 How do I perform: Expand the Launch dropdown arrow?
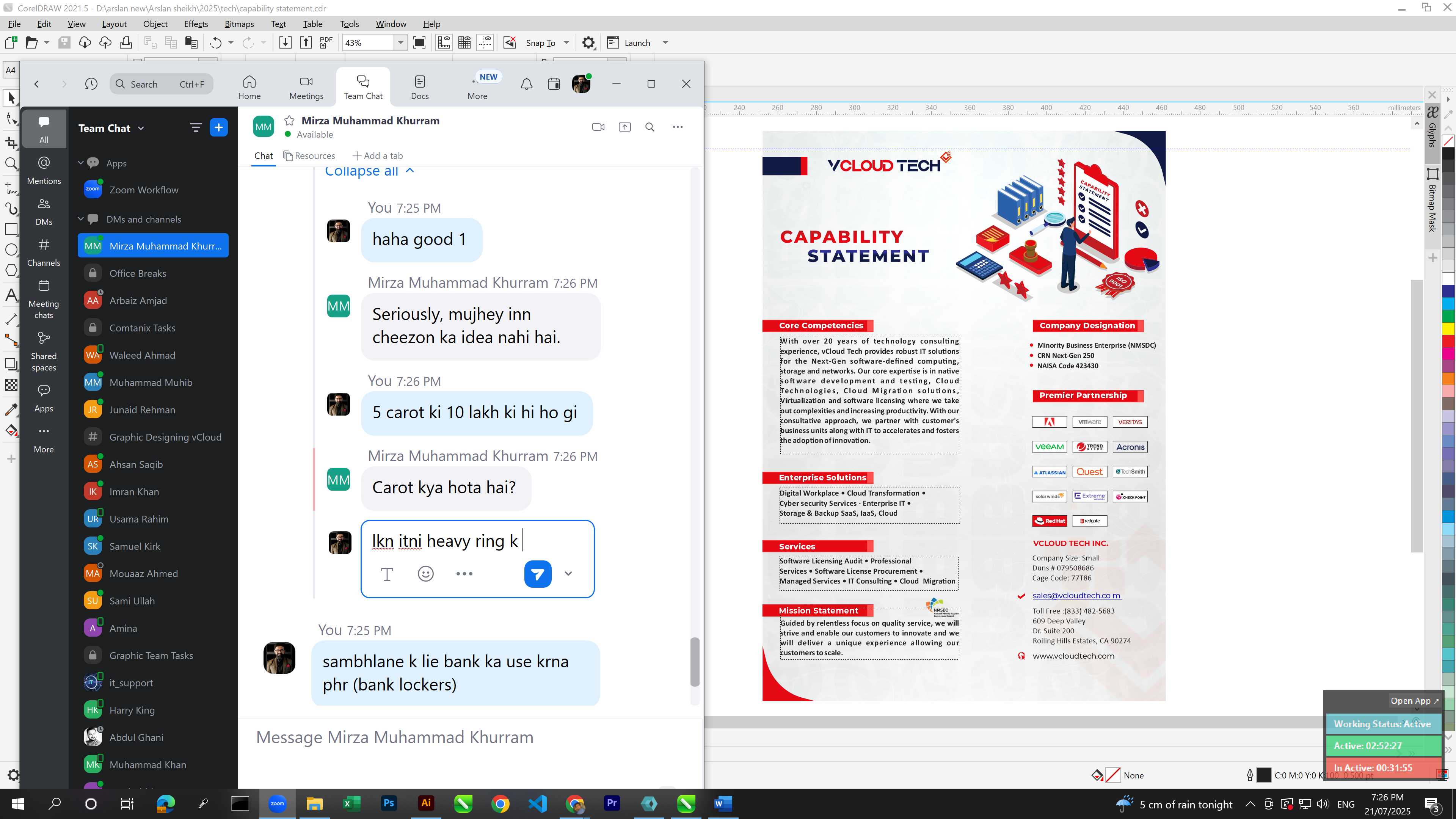coord(665,43)
